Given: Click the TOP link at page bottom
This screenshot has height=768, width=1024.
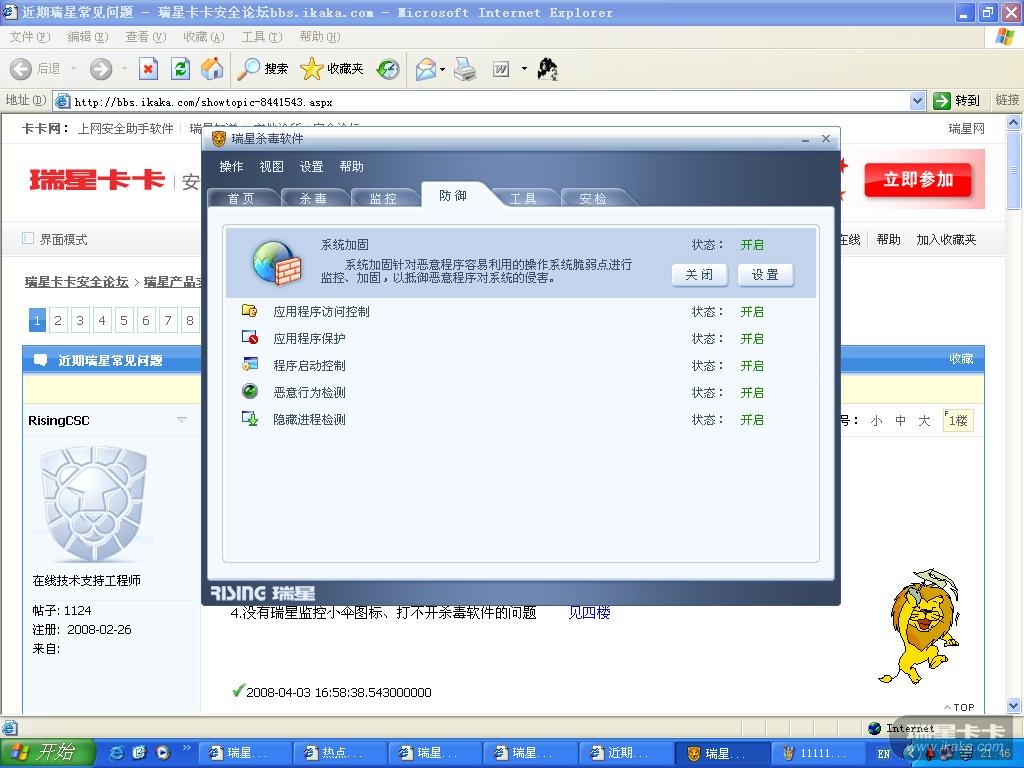Looking at the screenshot, I should 959,707.
